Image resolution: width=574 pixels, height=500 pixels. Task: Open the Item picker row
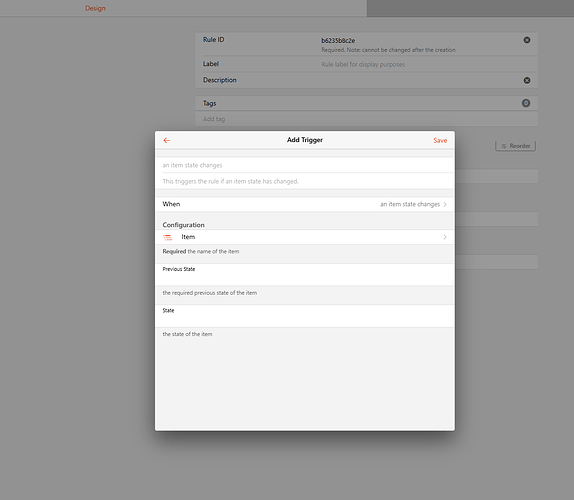click(x=305, y=237)
